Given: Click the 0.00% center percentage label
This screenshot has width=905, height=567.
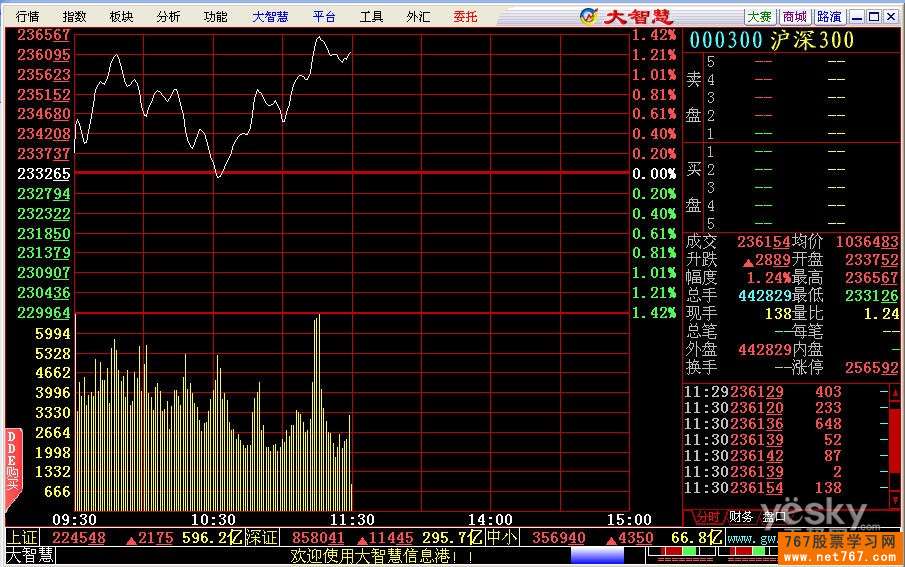Looking at the screenshot, I should click(654, 174).
